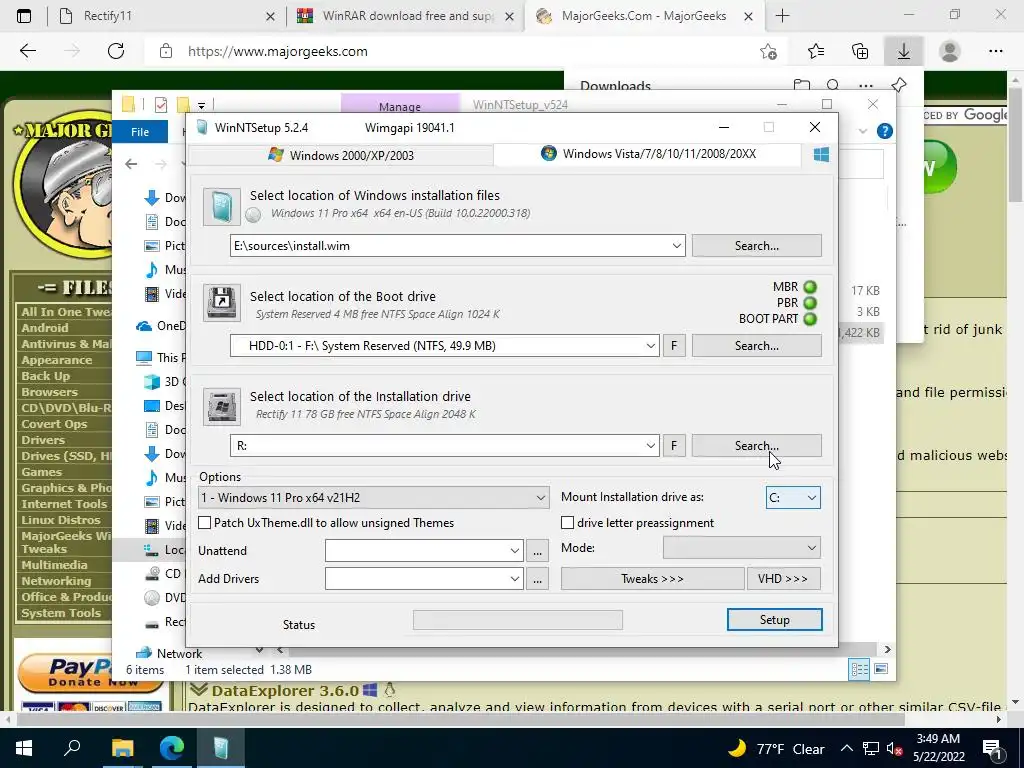Open File menu in Explorer window

click(x=140, y=131)
